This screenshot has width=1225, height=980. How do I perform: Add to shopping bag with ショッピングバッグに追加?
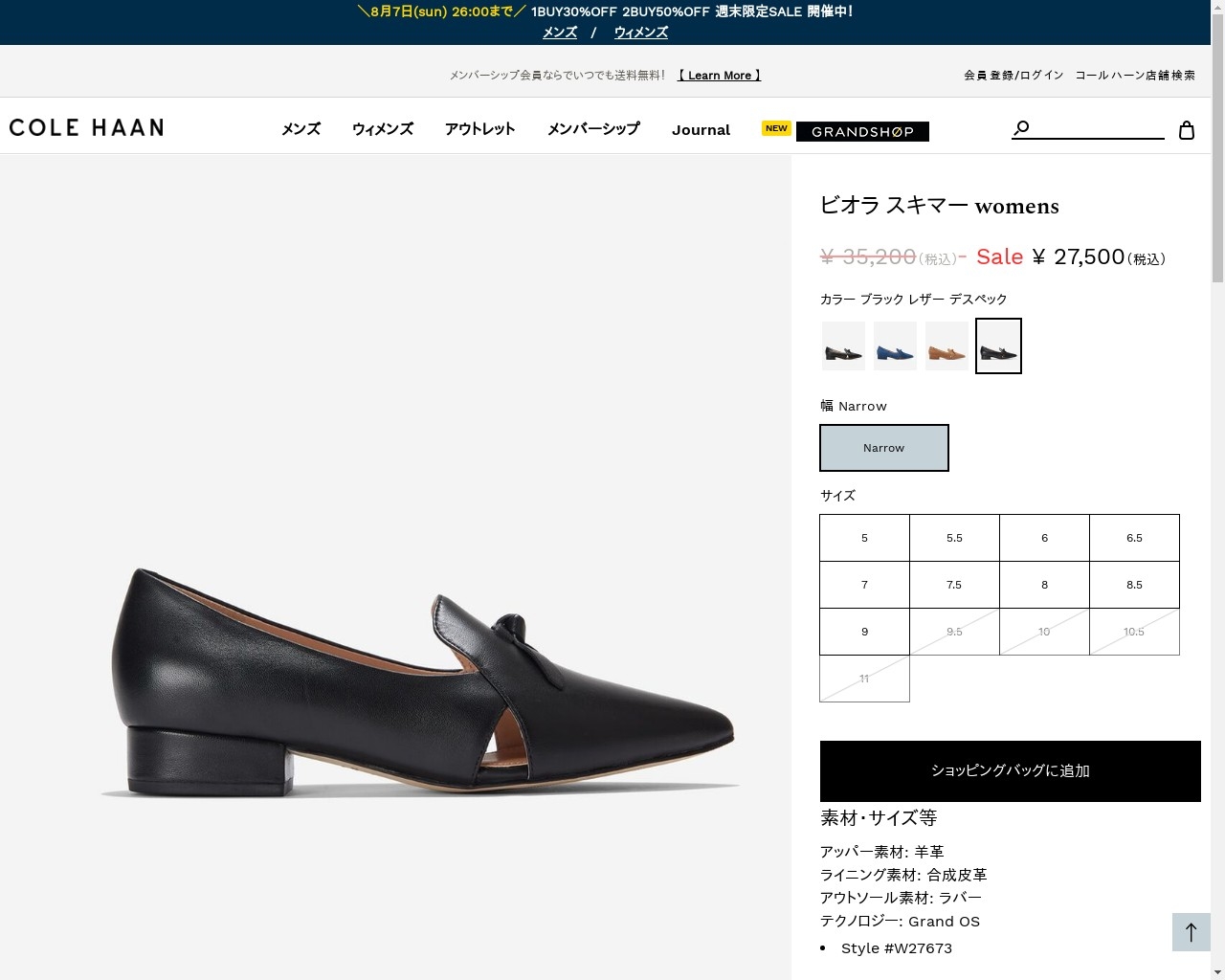click(x=1010, y=771)
